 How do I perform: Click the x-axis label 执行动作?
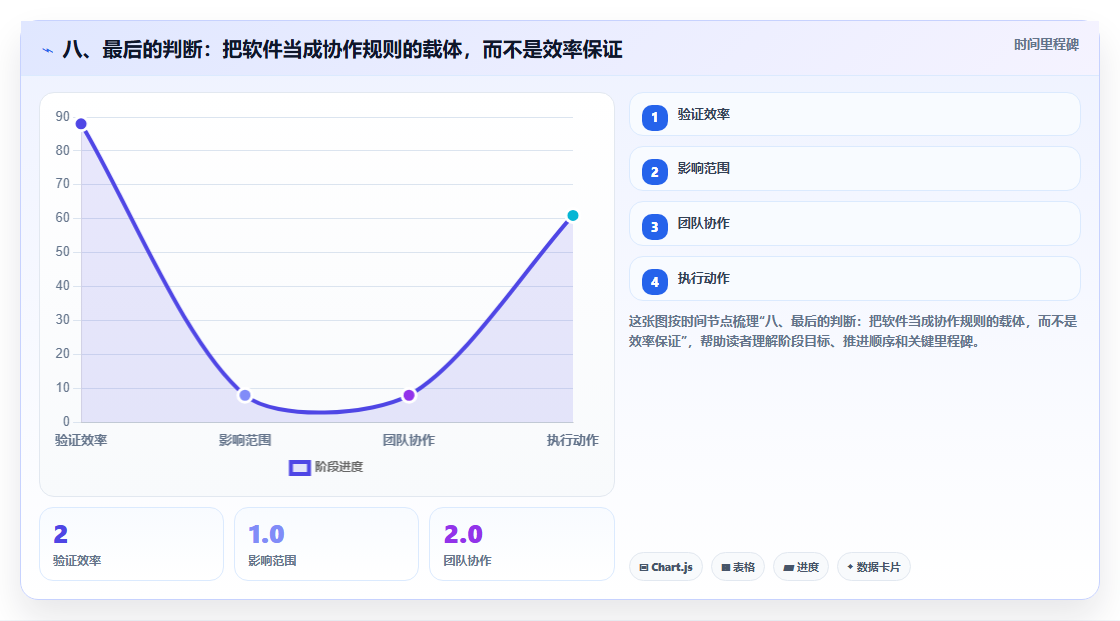[573, 440]
